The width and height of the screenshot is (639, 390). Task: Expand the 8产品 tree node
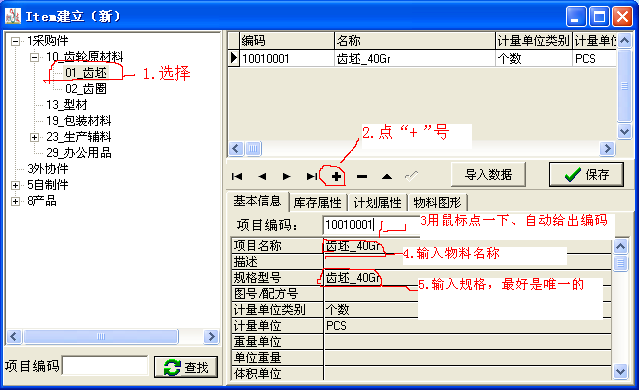click(x=15, y=201)
